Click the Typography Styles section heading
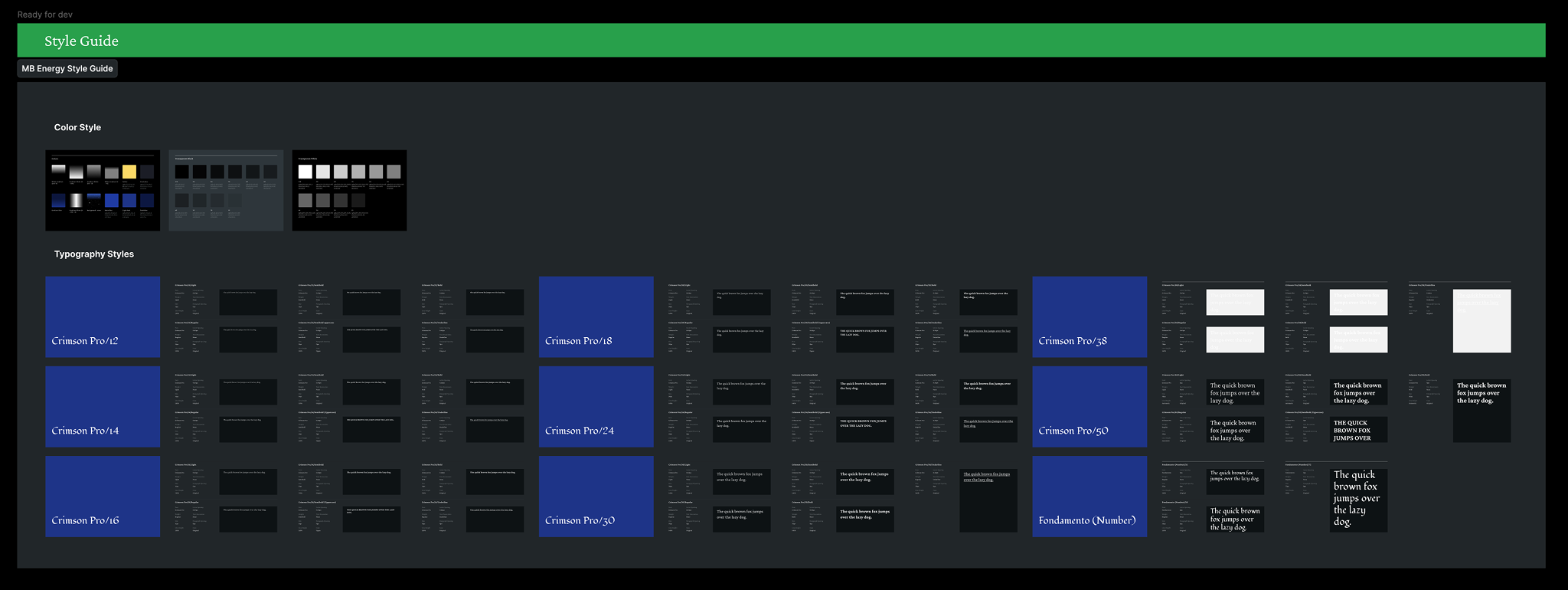 [94, 254]
